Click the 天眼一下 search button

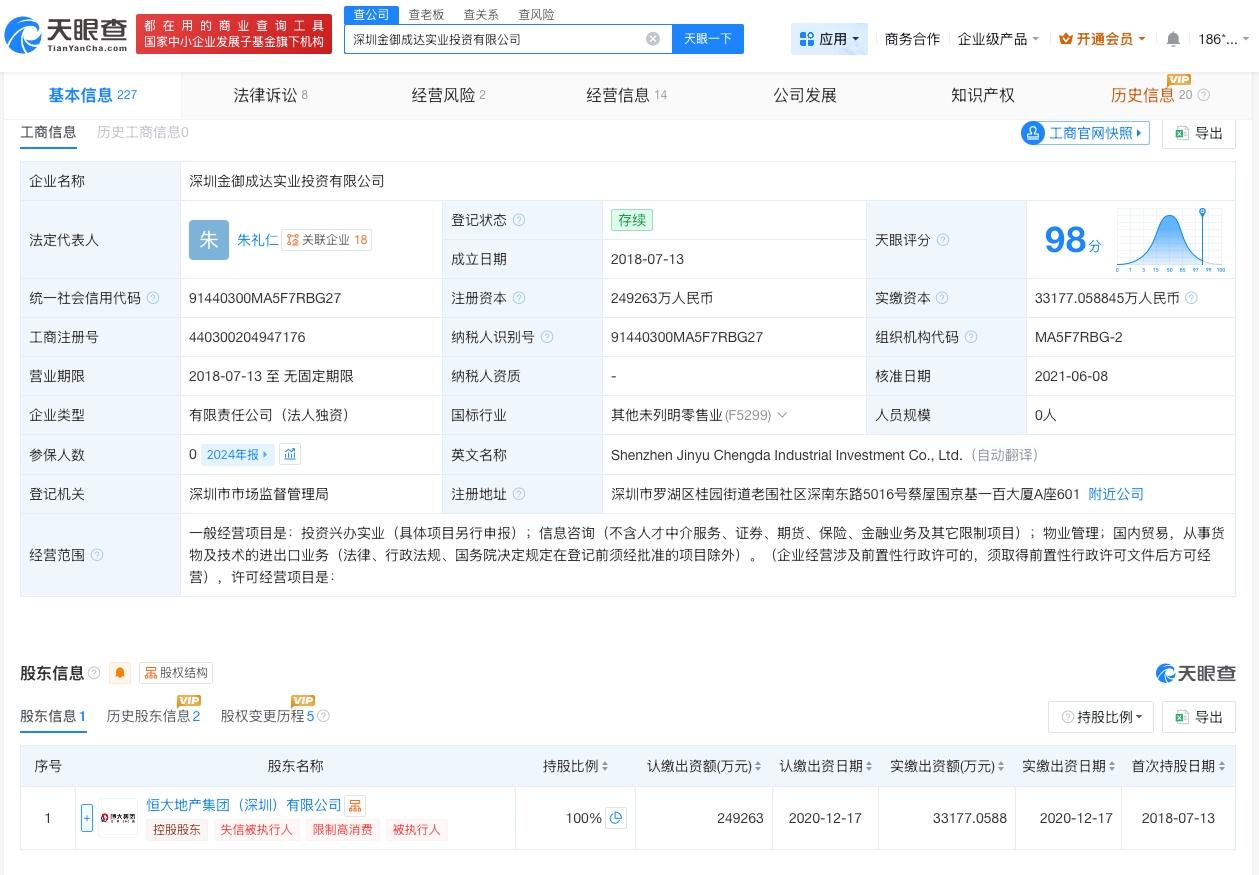707,39
